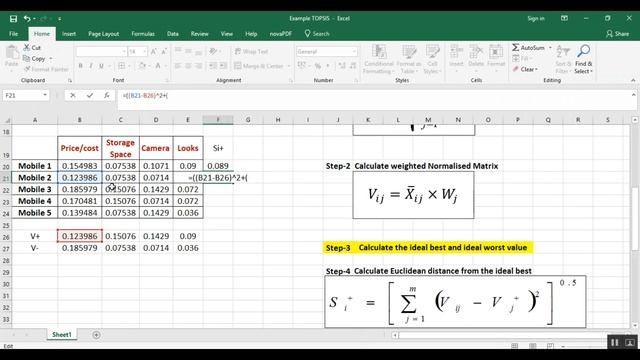Open Format as Table gallery
Viewport: 640px width, 360px height.
pyautogui.click(x=409, y=60)
